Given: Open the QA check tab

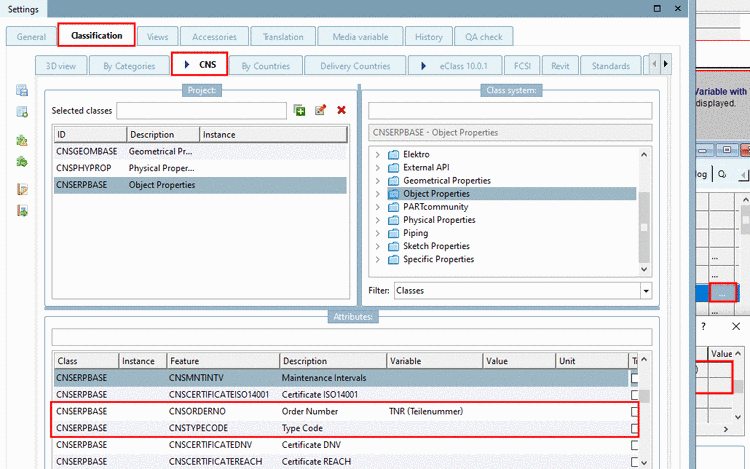Looking at the screenshot, I should point(484,37).
